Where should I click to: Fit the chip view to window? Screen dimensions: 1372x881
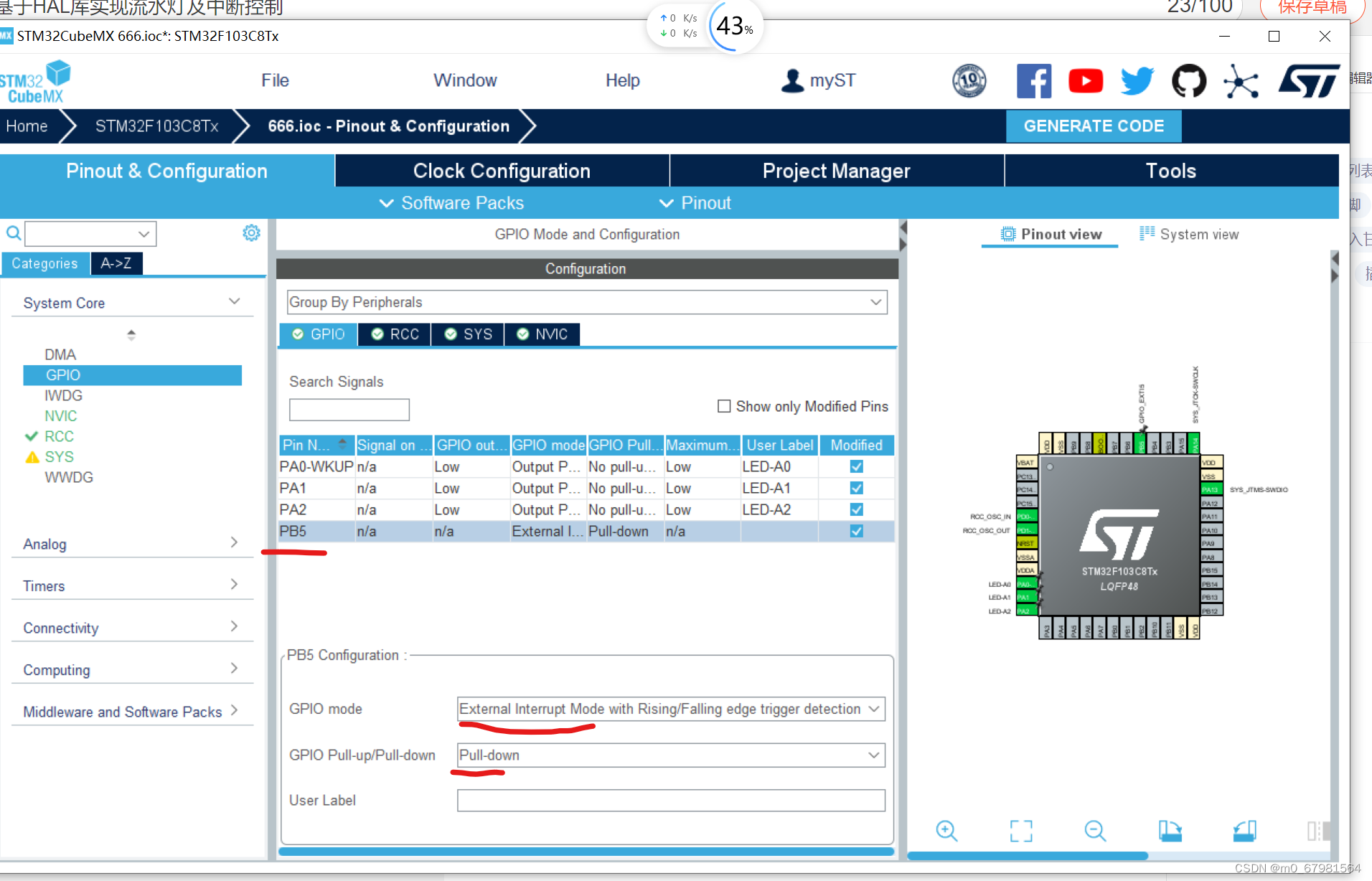point(1021,831)
